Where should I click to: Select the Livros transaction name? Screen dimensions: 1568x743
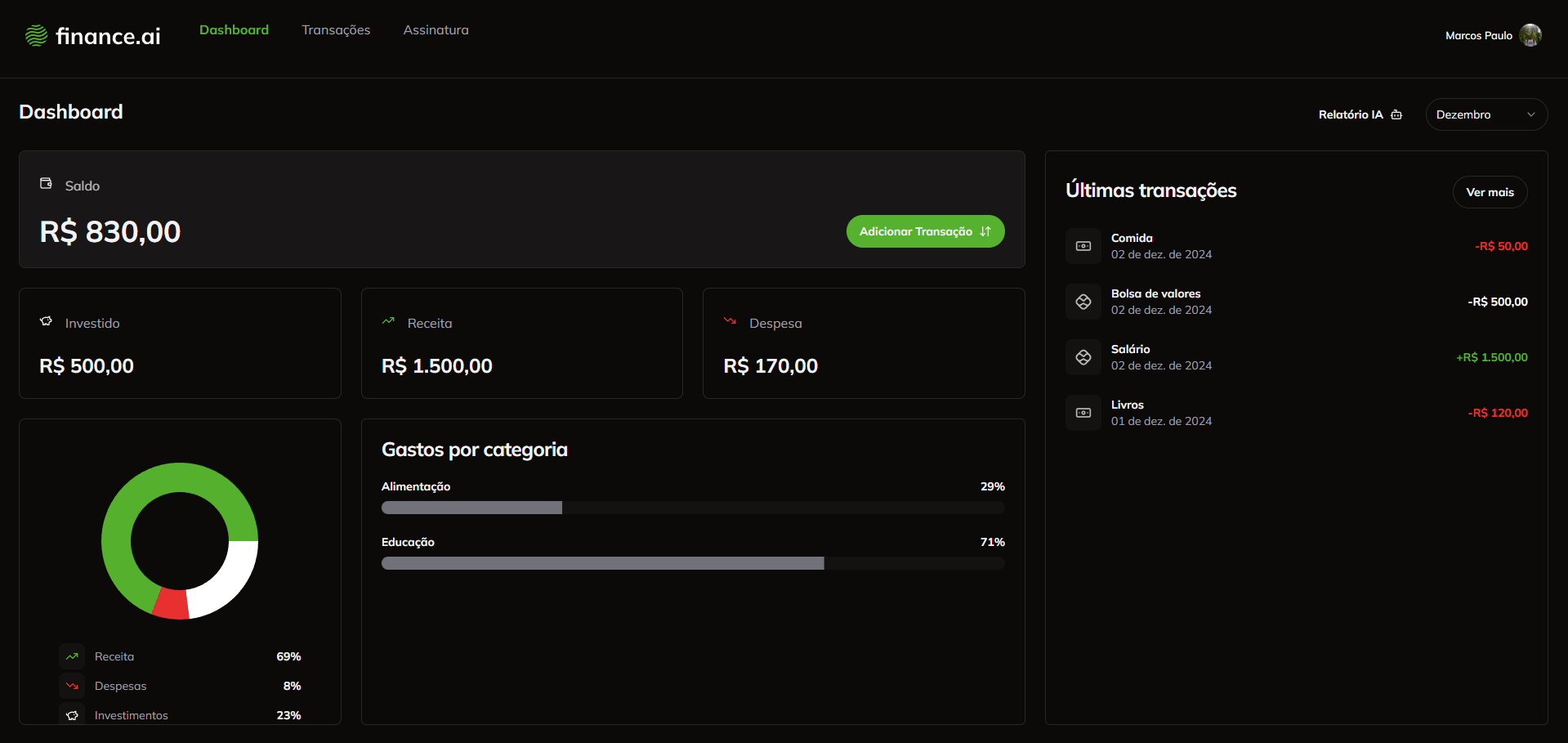coord(1127,405)
